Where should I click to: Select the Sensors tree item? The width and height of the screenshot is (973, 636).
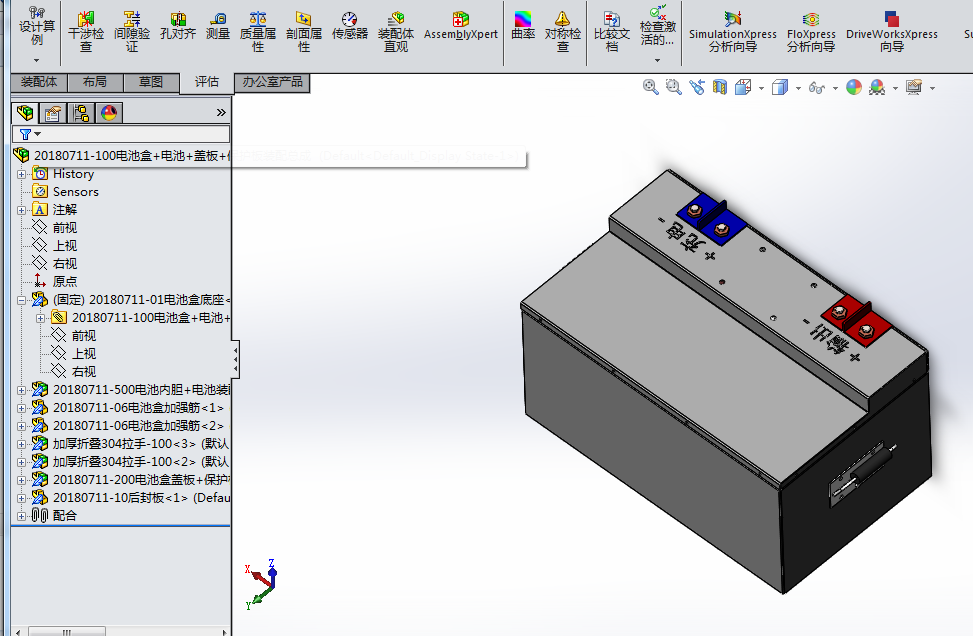(x=66, y=192)
